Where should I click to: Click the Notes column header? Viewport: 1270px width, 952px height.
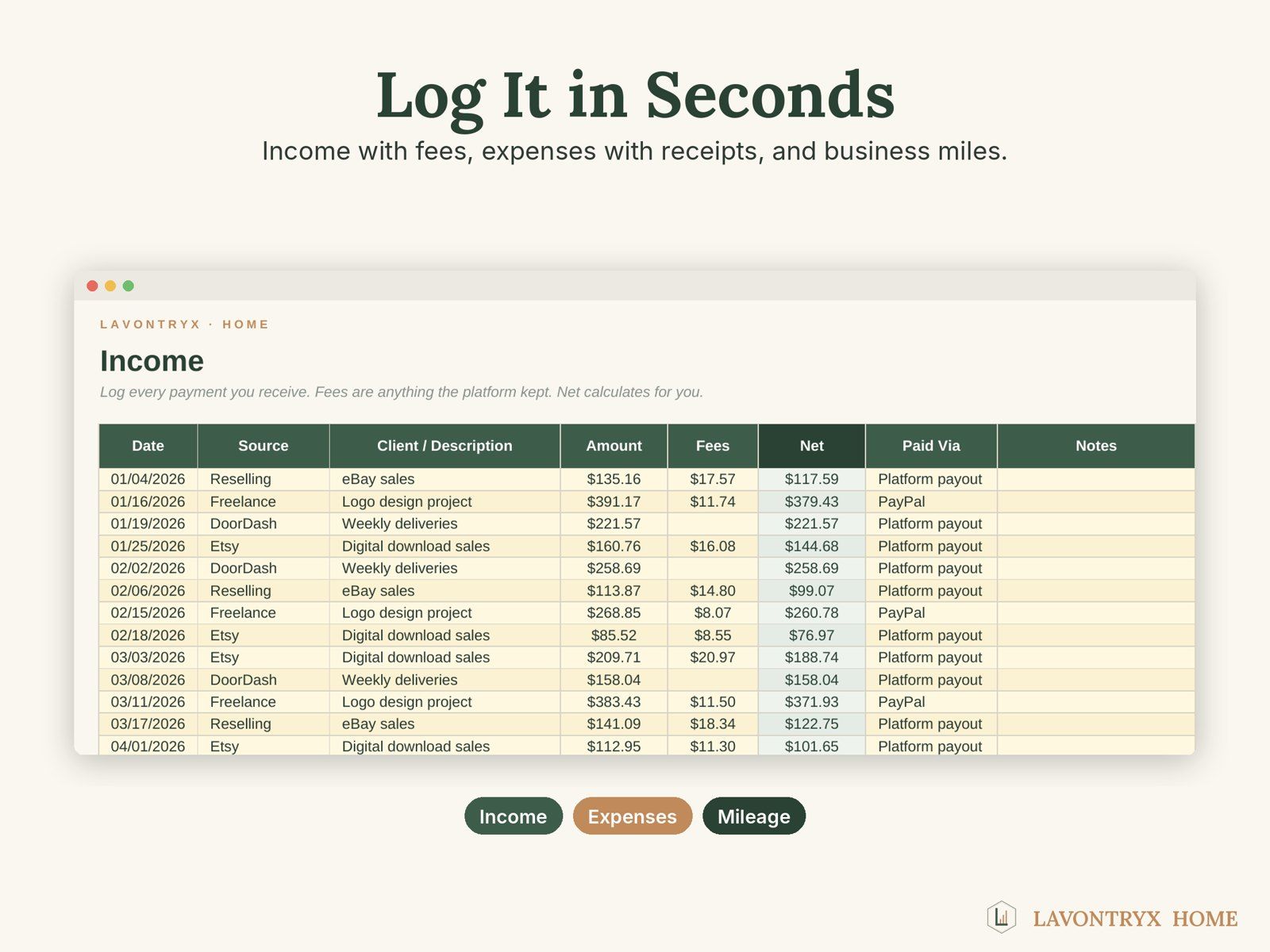pyautogui.click(x=1096, y=446)
